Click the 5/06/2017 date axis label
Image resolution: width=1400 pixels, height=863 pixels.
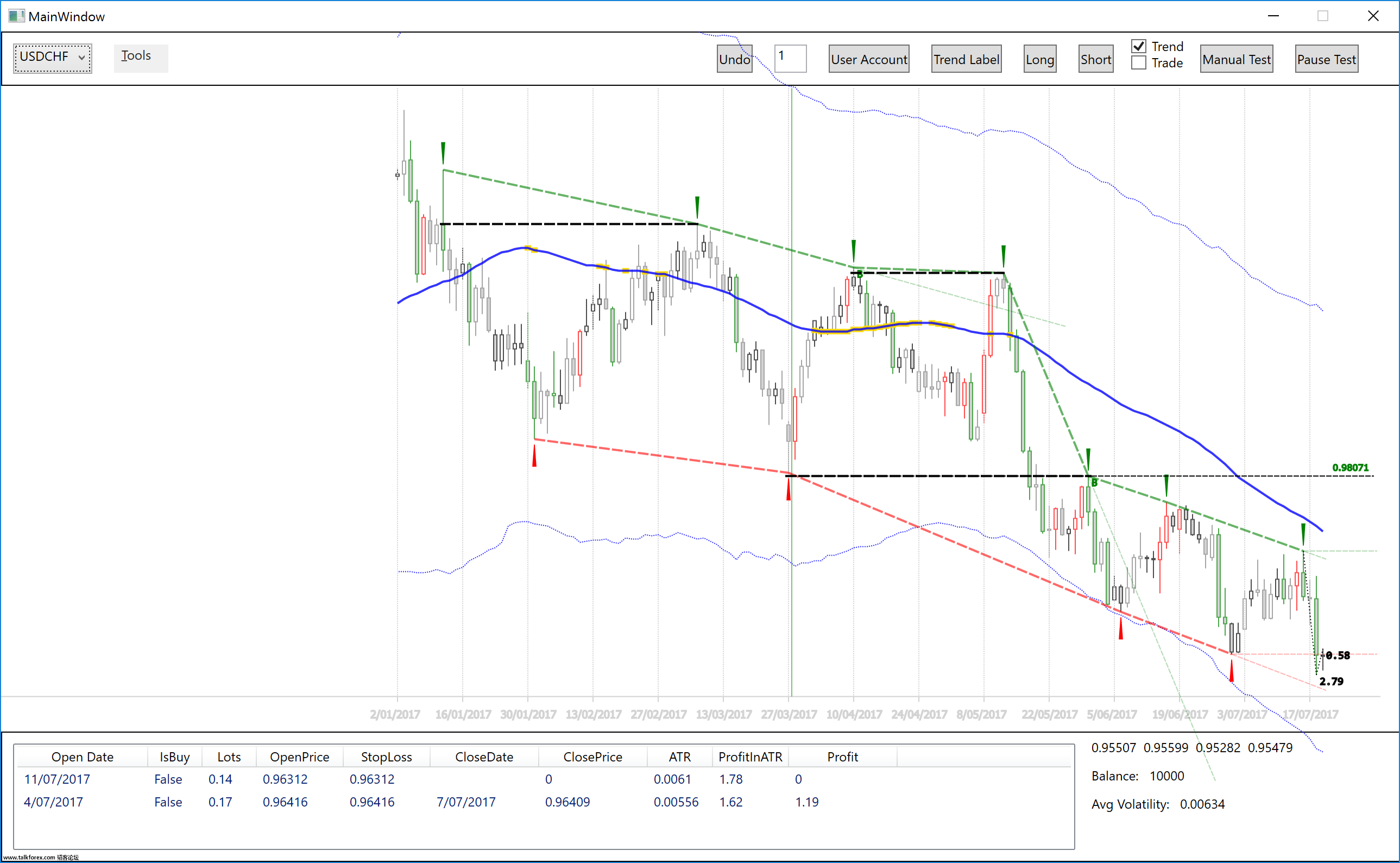pyautogui.click(x=1112, y=715)
